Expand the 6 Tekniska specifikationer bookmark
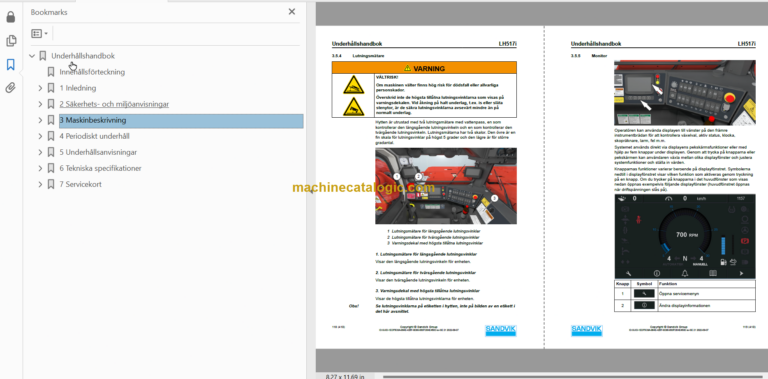The height and width of the screenshot is (379, 768). 40,168
